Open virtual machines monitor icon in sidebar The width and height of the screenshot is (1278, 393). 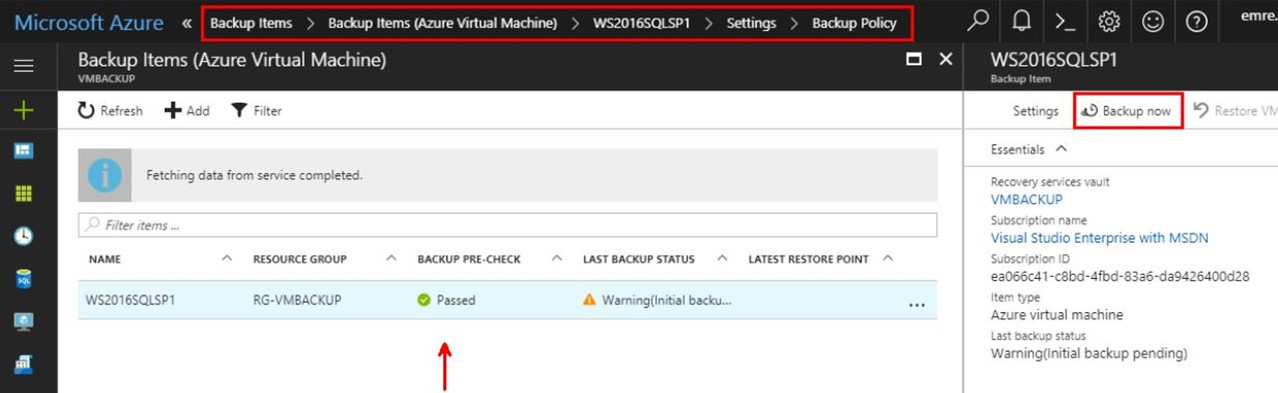(23, 322)
